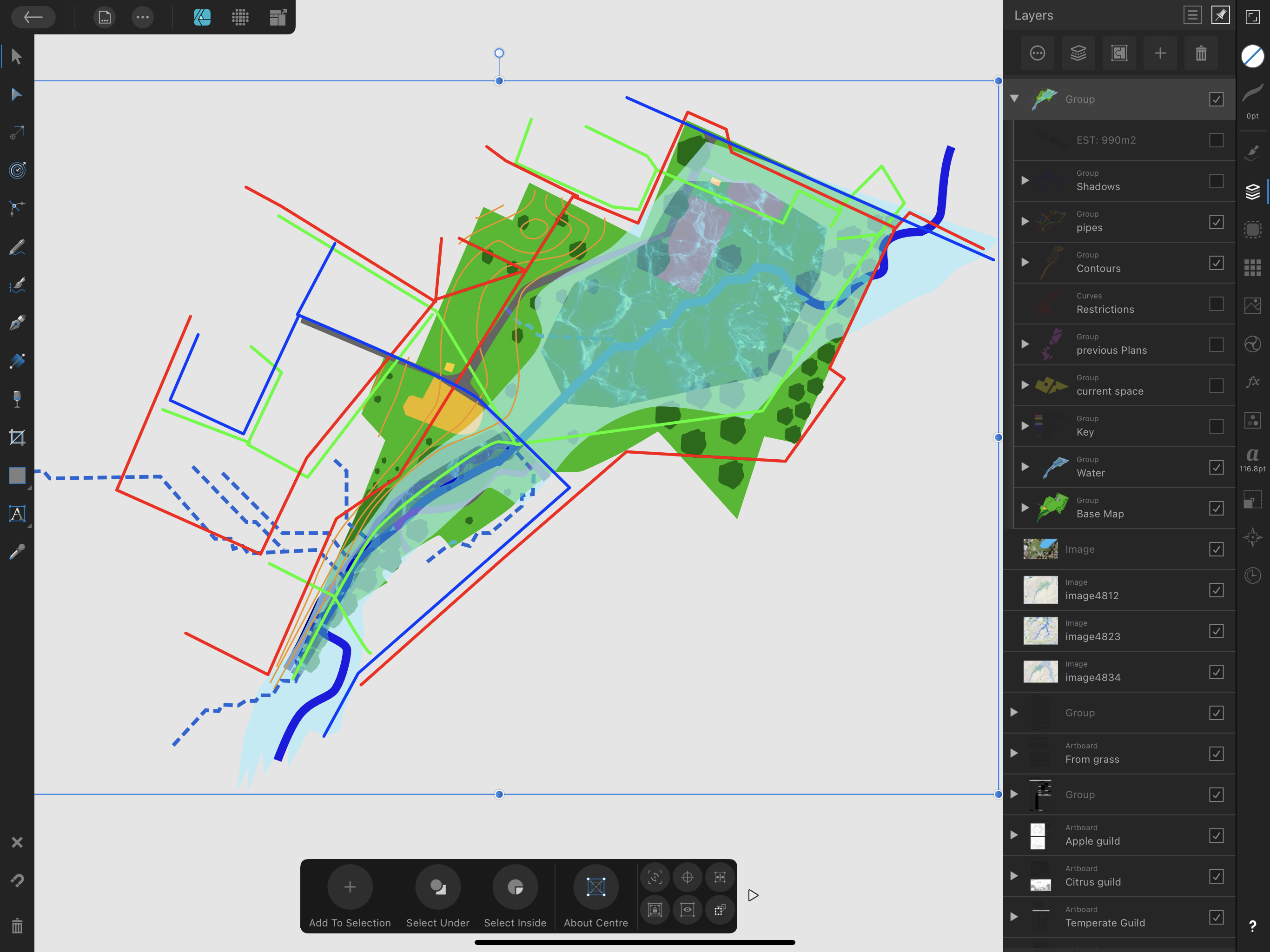
Task: Select the Corner tool
Action: [17, 208]
